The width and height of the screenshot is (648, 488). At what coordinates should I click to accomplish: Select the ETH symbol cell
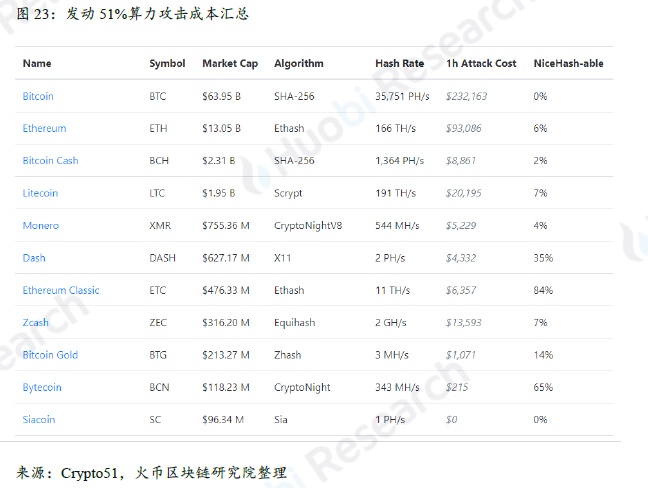[158, 129]
